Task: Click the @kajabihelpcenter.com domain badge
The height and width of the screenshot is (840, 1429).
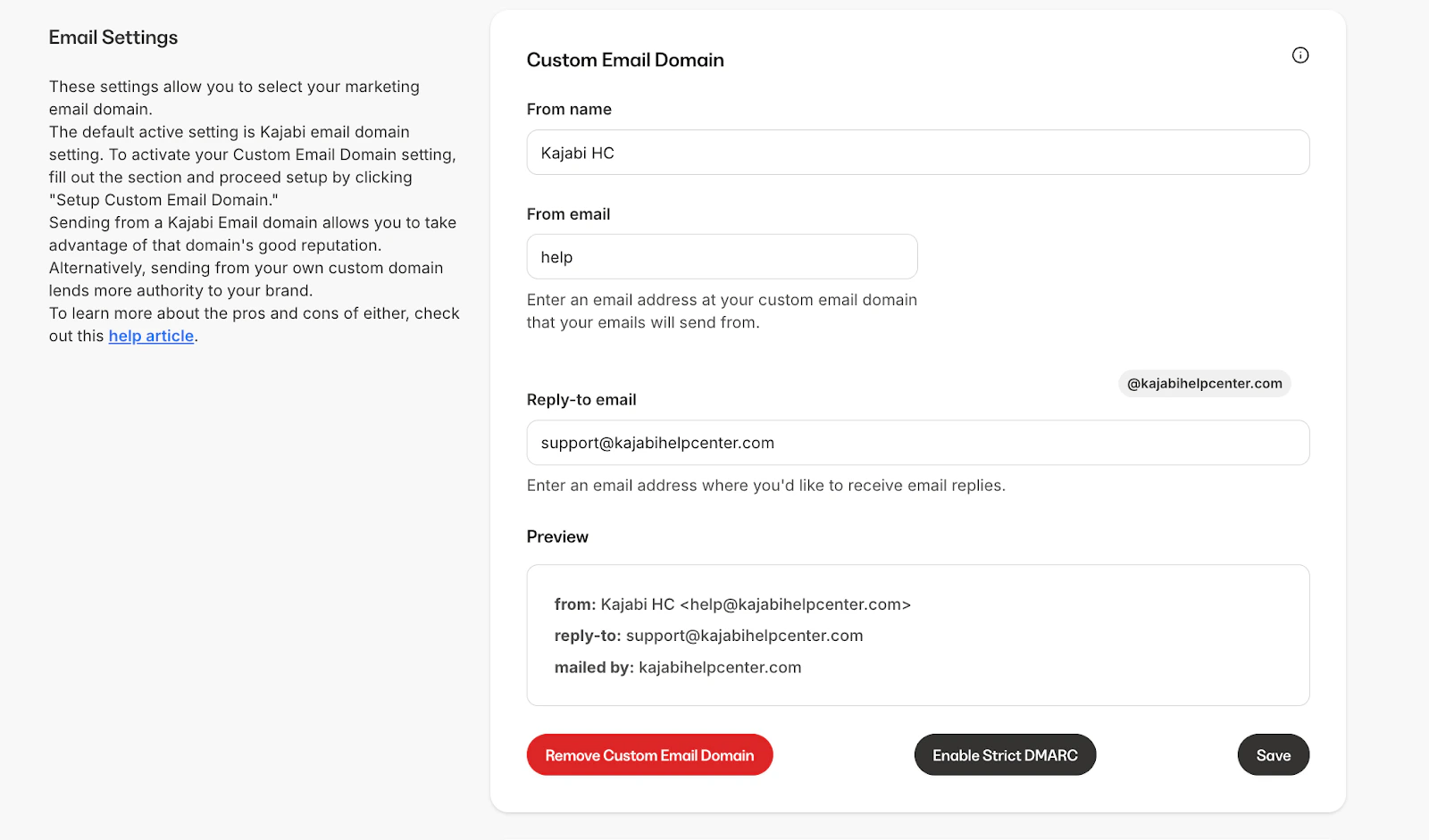Action: tap(1204, 383)
